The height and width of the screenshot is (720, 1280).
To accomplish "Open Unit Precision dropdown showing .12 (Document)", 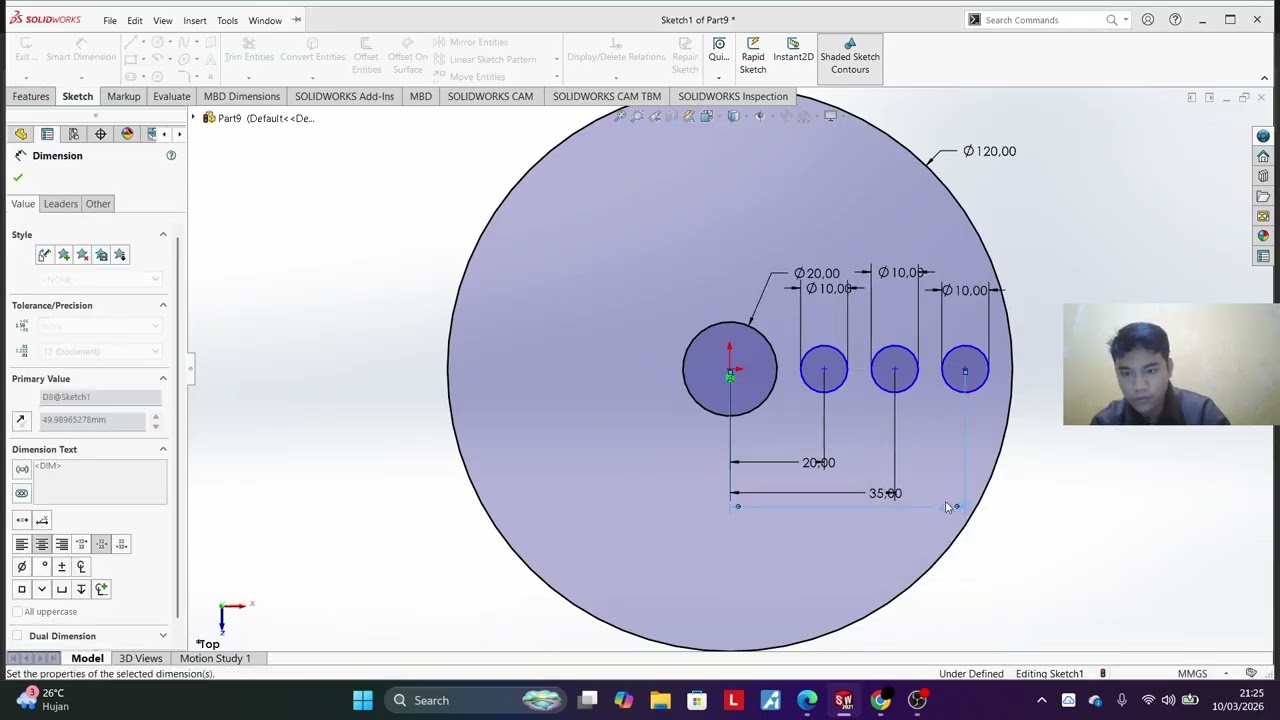I will pos(100,351).
